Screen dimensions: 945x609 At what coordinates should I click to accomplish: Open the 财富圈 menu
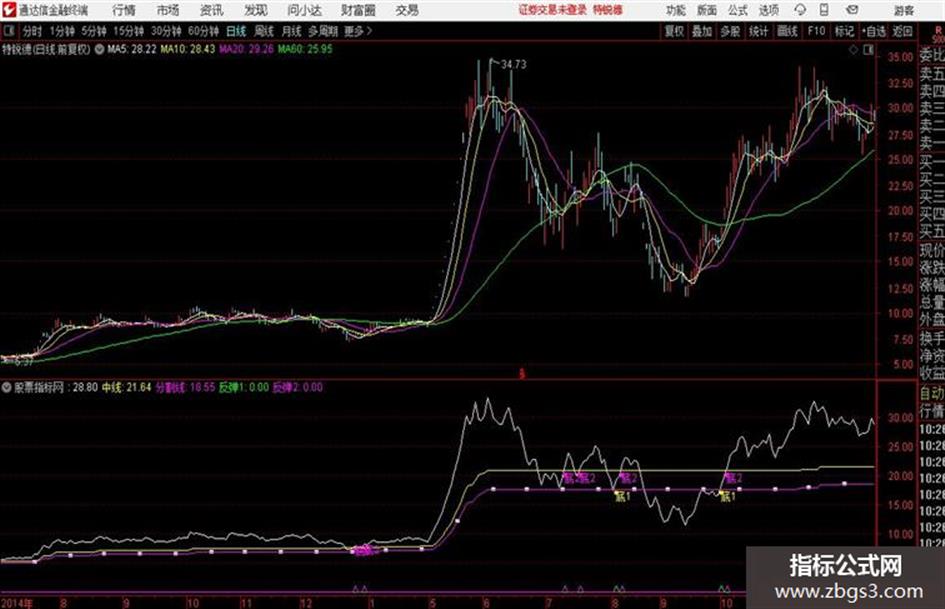pos(358,10)
